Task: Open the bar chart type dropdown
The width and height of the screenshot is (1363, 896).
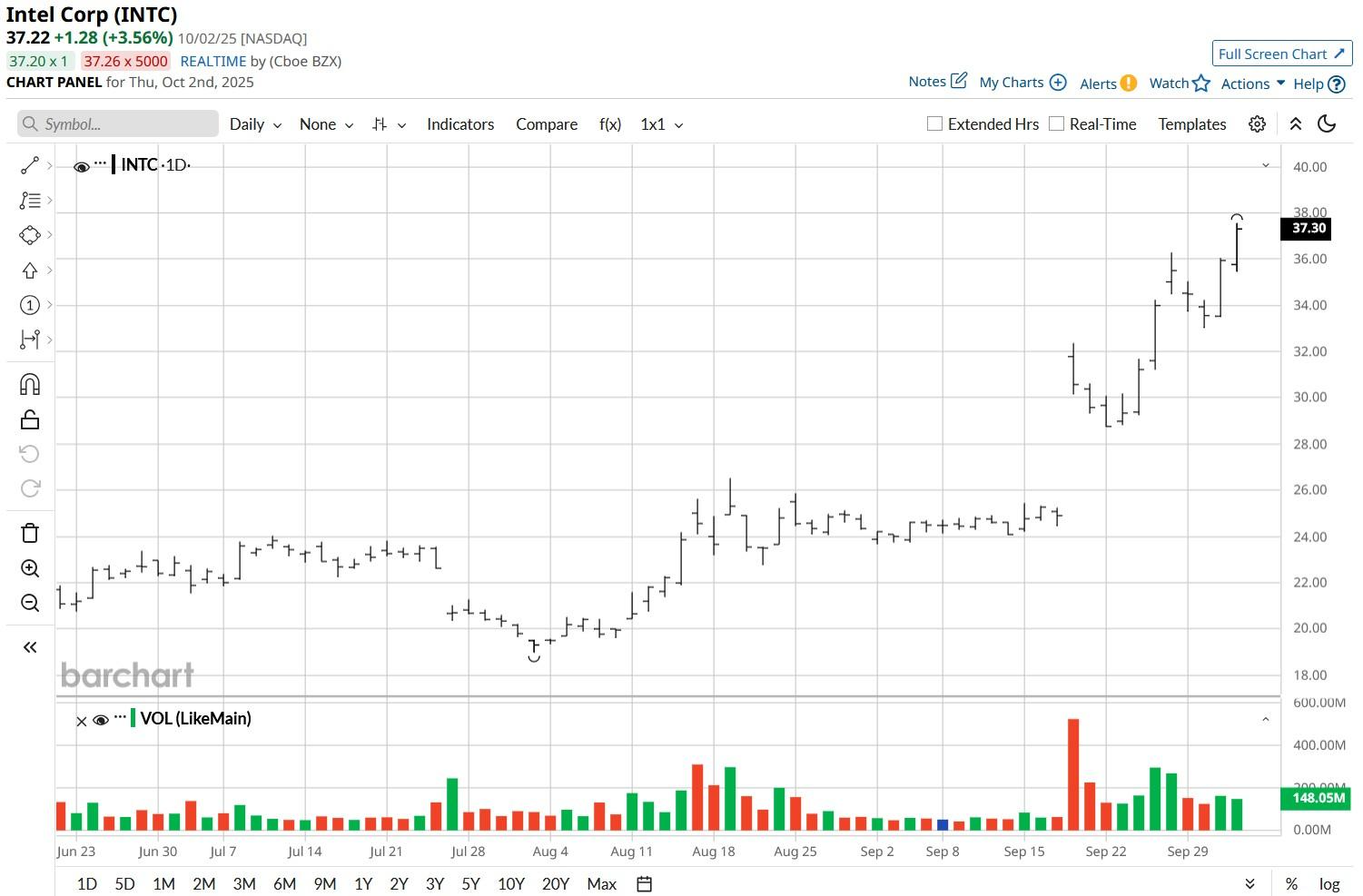Action: coord(389,124)
